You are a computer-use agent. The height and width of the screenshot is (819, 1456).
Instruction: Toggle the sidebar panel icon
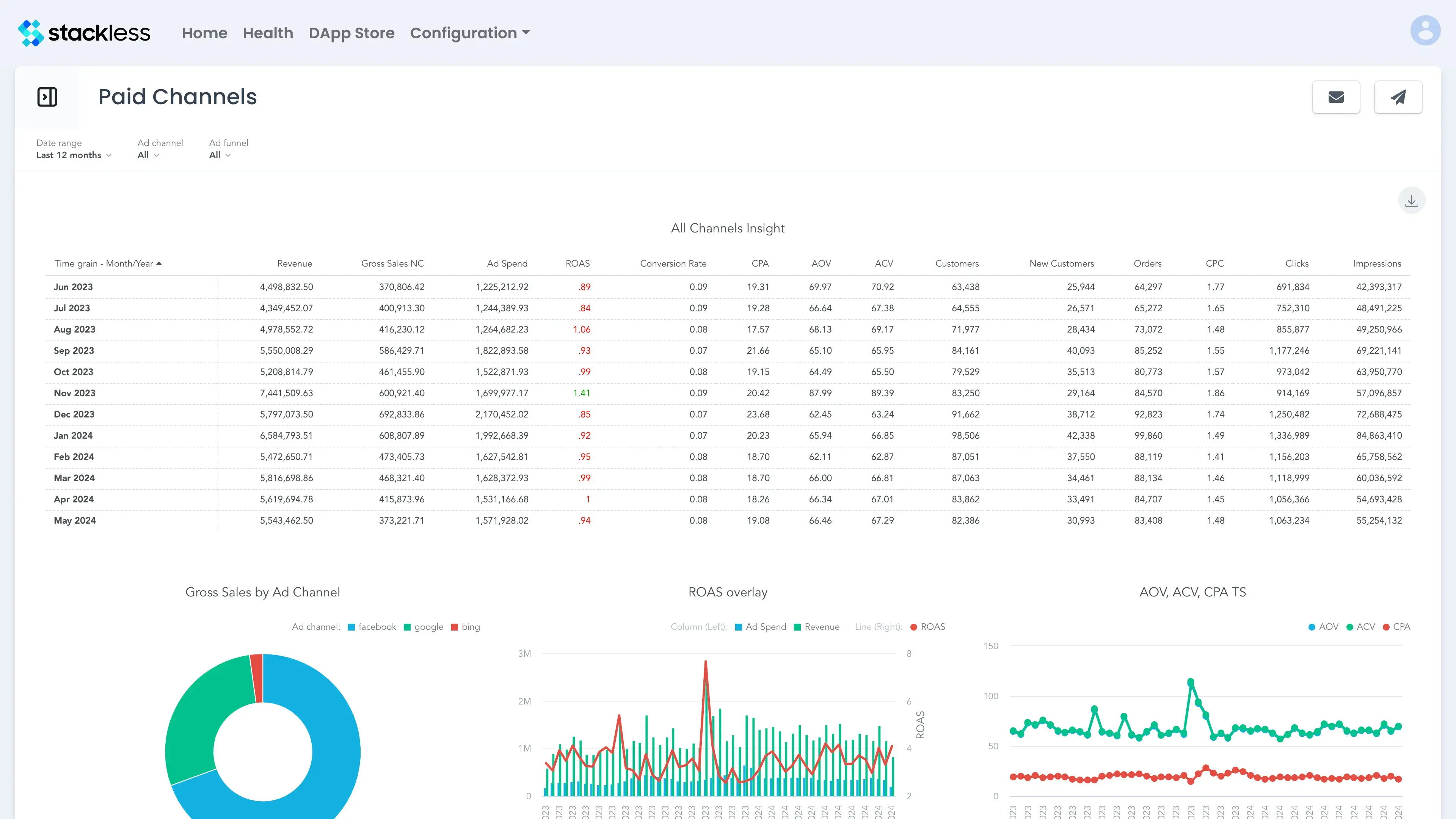tap(47, 97)
